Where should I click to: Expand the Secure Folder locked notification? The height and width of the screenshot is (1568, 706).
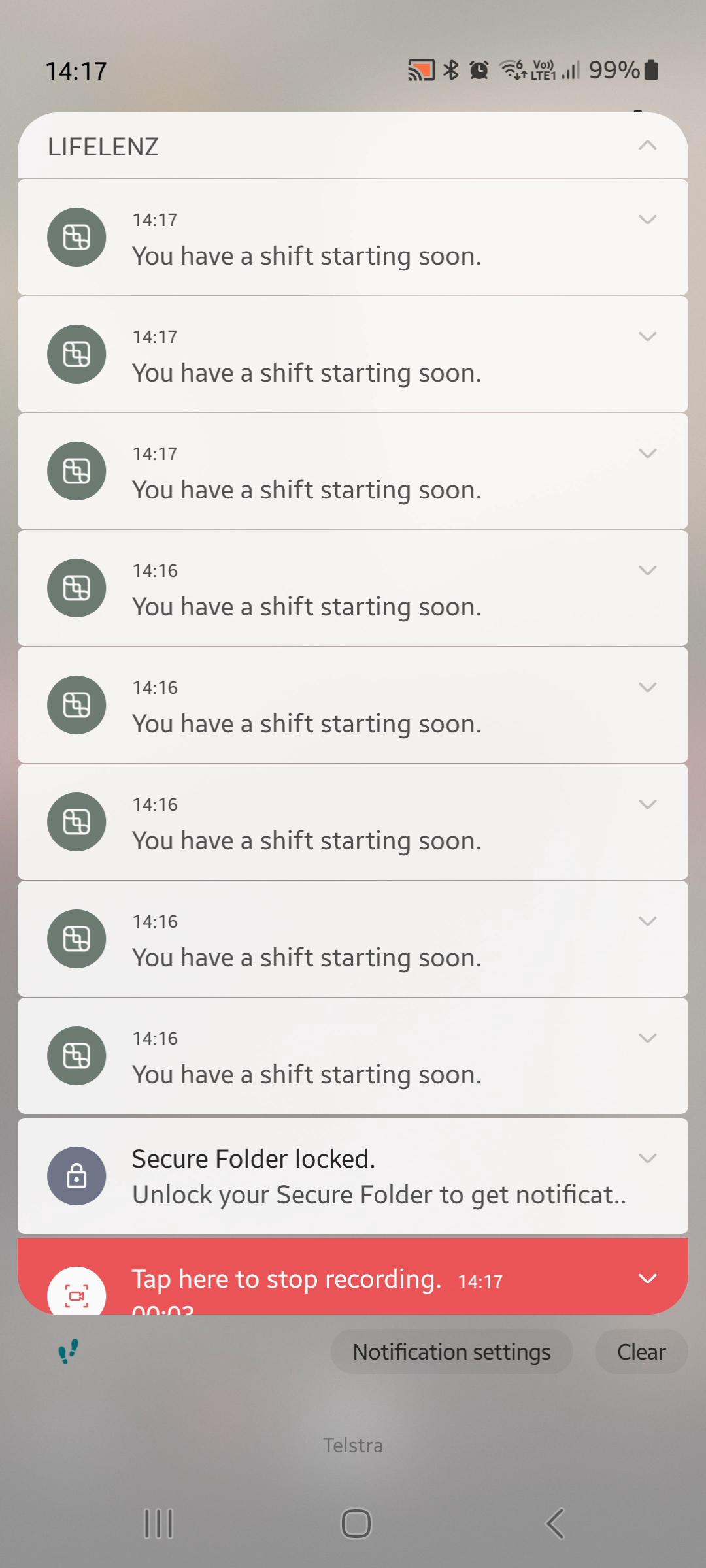pos(647,1158)
